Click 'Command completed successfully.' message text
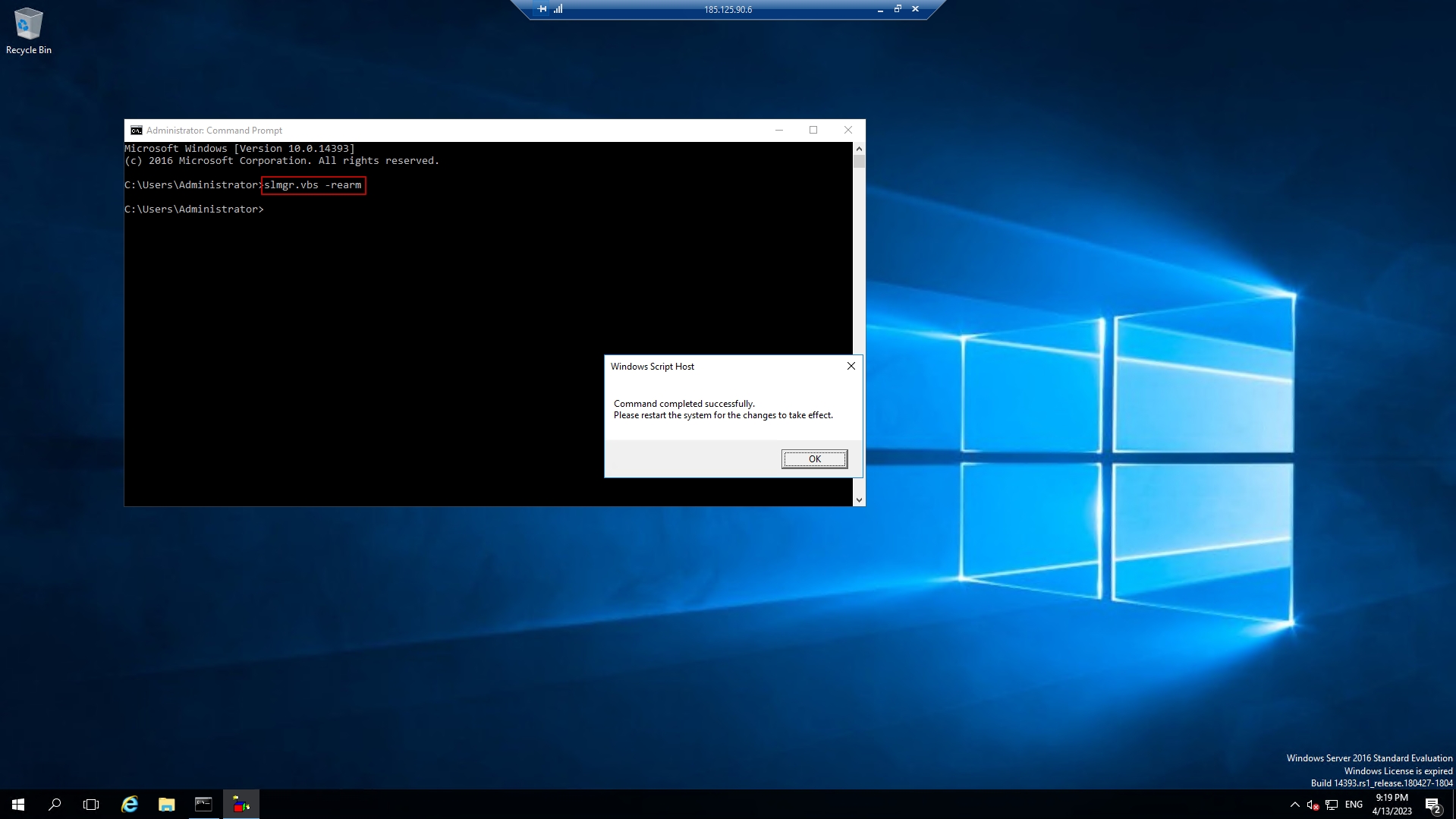 pyautogui.click(x=684, y=404)
